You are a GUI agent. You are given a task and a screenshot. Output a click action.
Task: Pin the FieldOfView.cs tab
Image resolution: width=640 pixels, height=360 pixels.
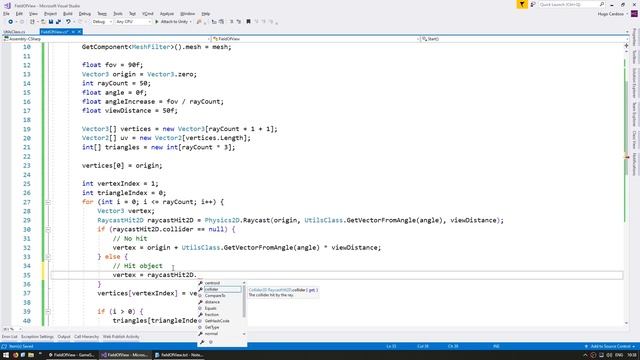[73, 31]
